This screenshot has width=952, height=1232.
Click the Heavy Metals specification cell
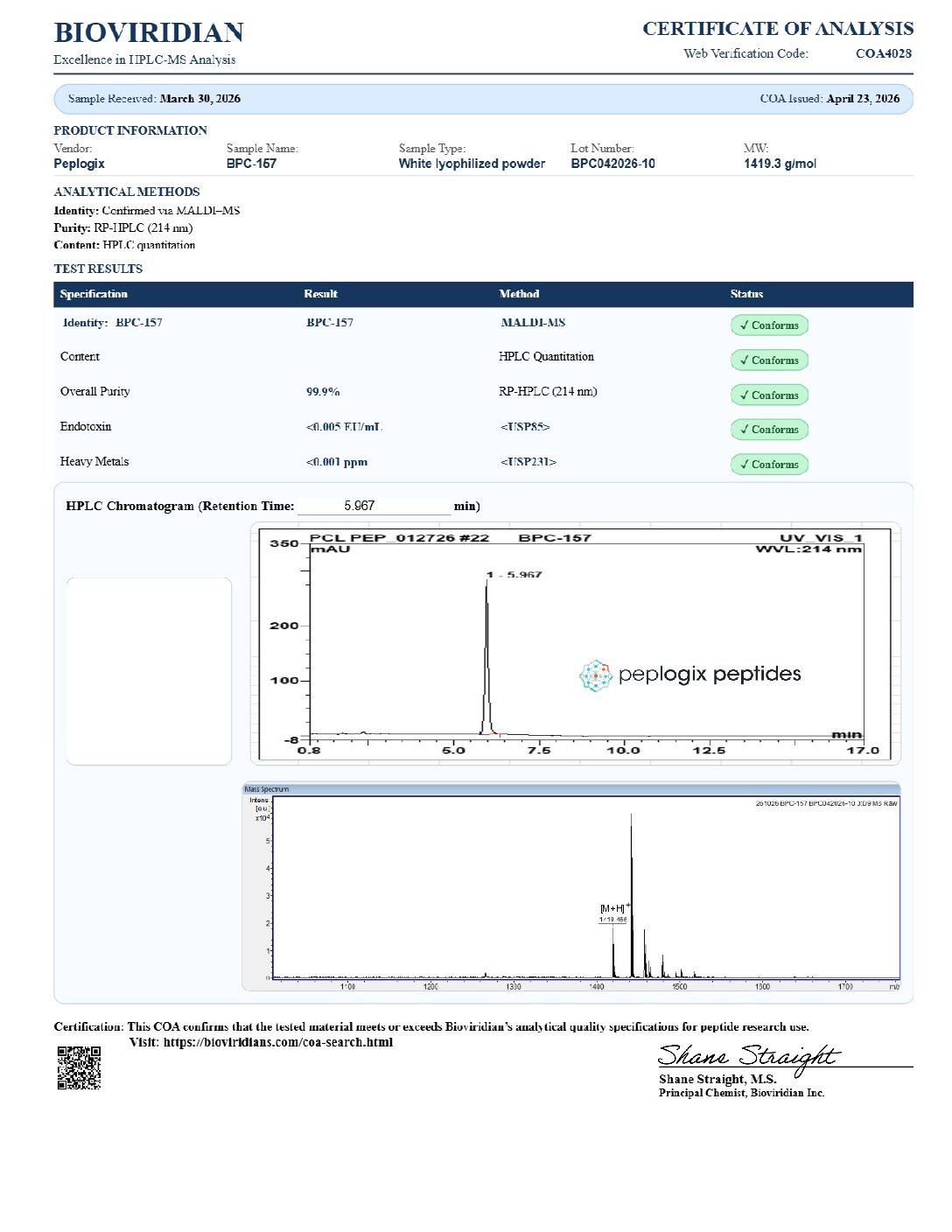pos(94,462)
